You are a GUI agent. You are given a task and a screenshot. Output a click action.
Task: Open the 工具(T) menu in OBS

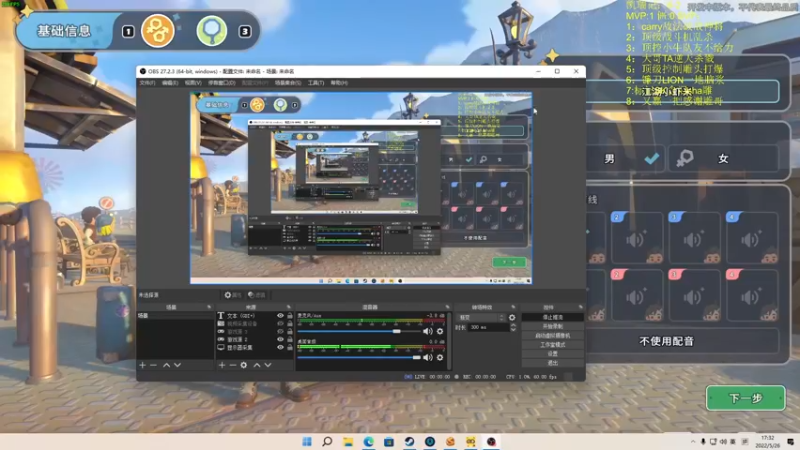click(316, 83)
